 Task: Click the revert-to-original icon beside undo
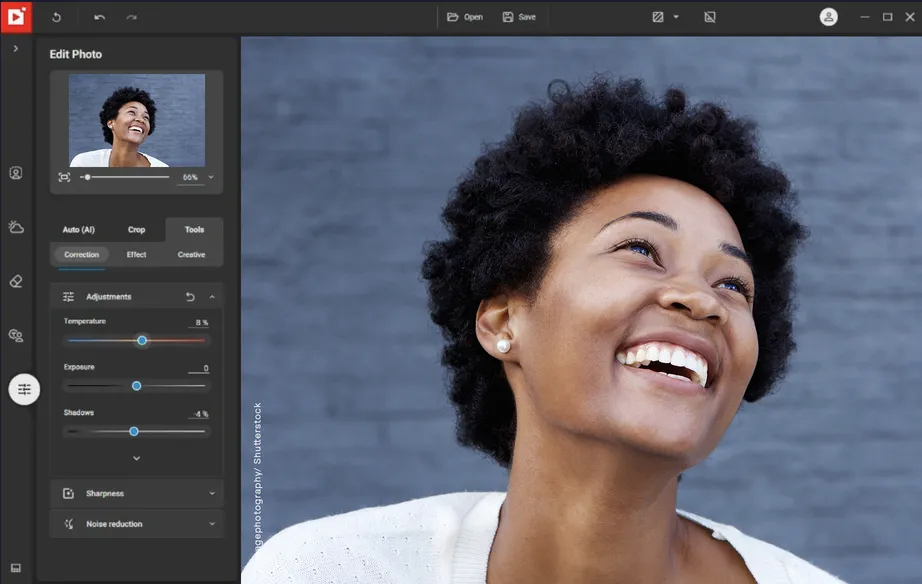(x=56, y=17)
